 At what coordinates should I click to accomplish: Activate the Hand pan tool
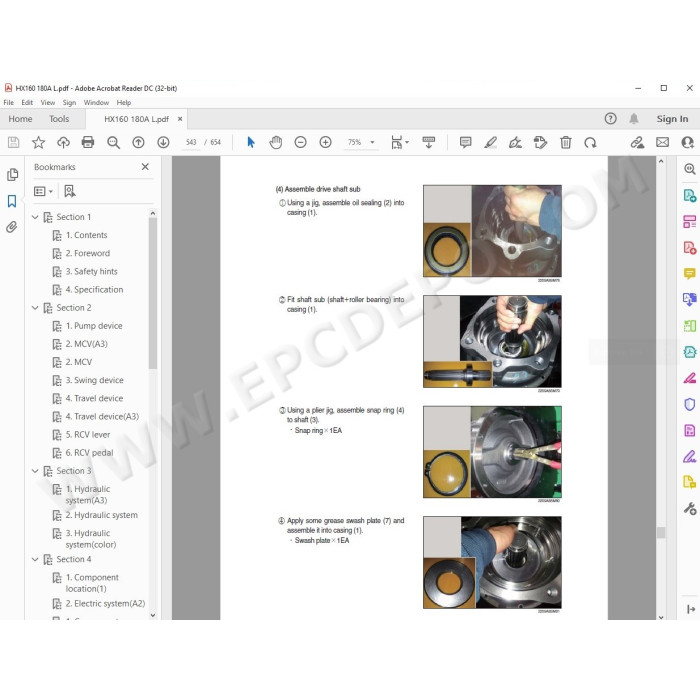point(276,142)
